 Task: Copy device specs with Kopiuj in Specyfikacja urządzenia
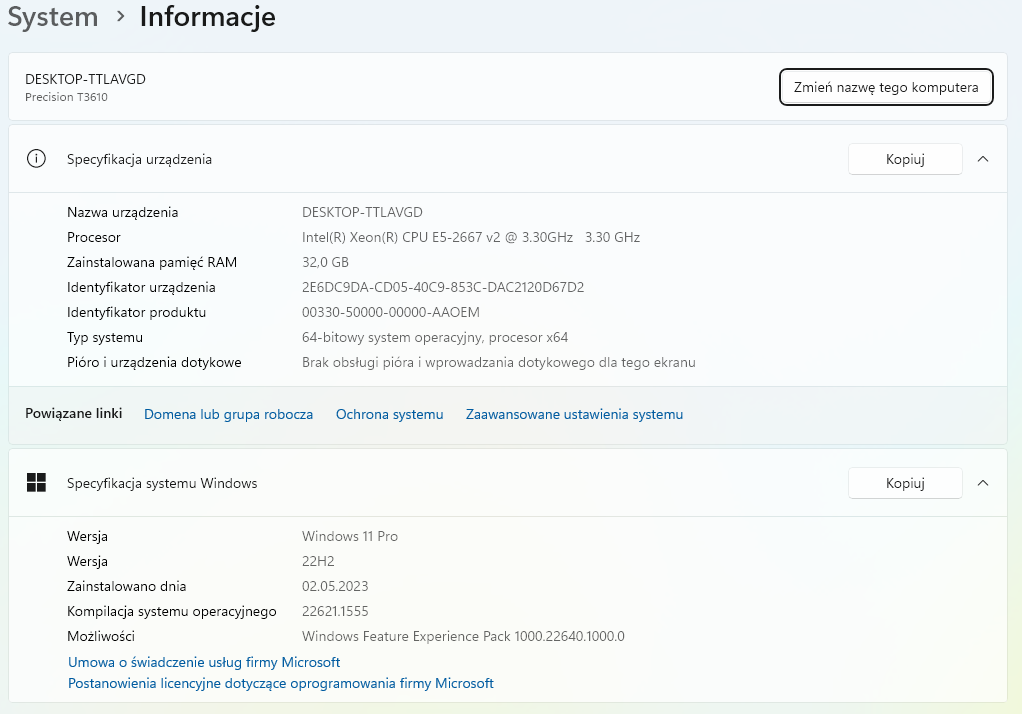[905, 159]
